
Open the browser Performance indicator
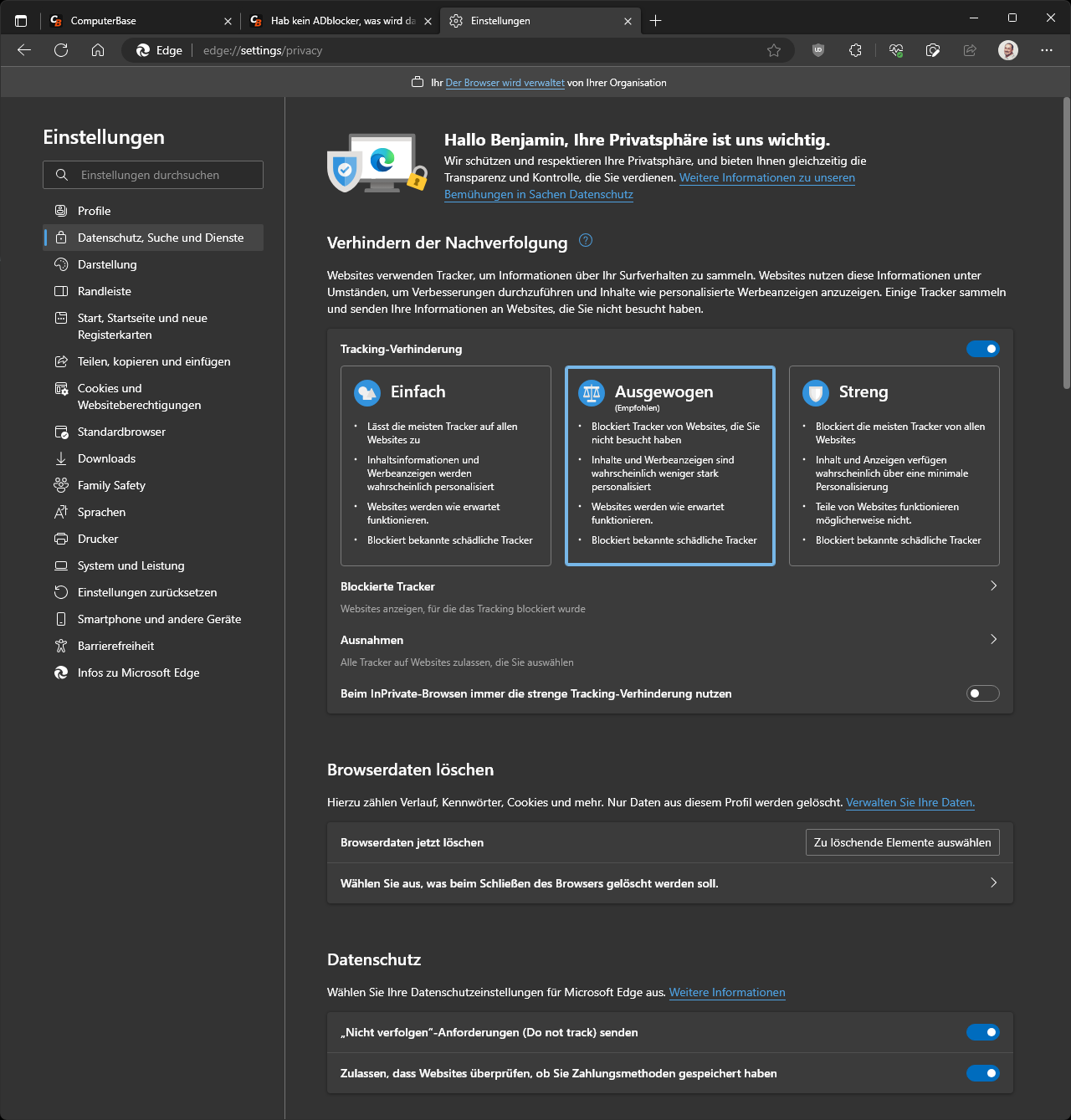[894, 50]
